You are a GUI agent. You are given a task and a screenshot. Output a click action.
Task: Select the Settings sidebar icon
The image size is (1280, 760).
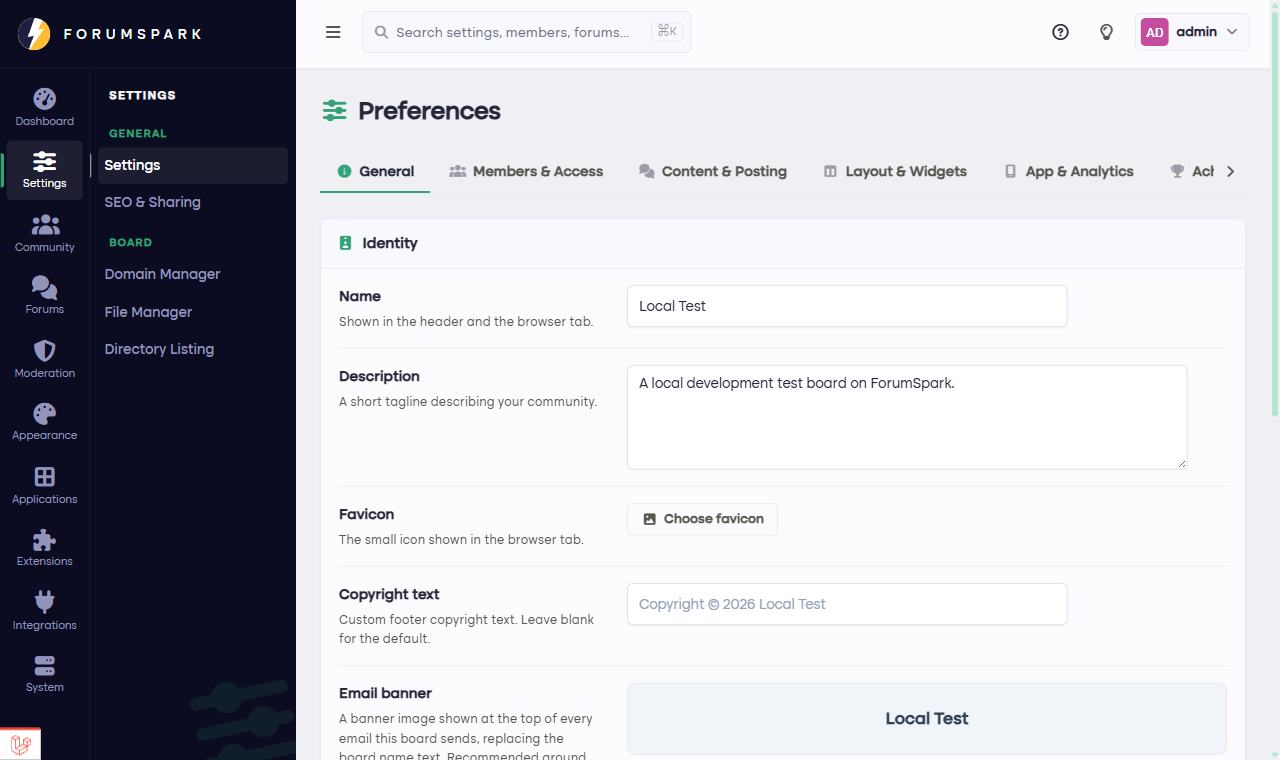click(x=44, y=170)
